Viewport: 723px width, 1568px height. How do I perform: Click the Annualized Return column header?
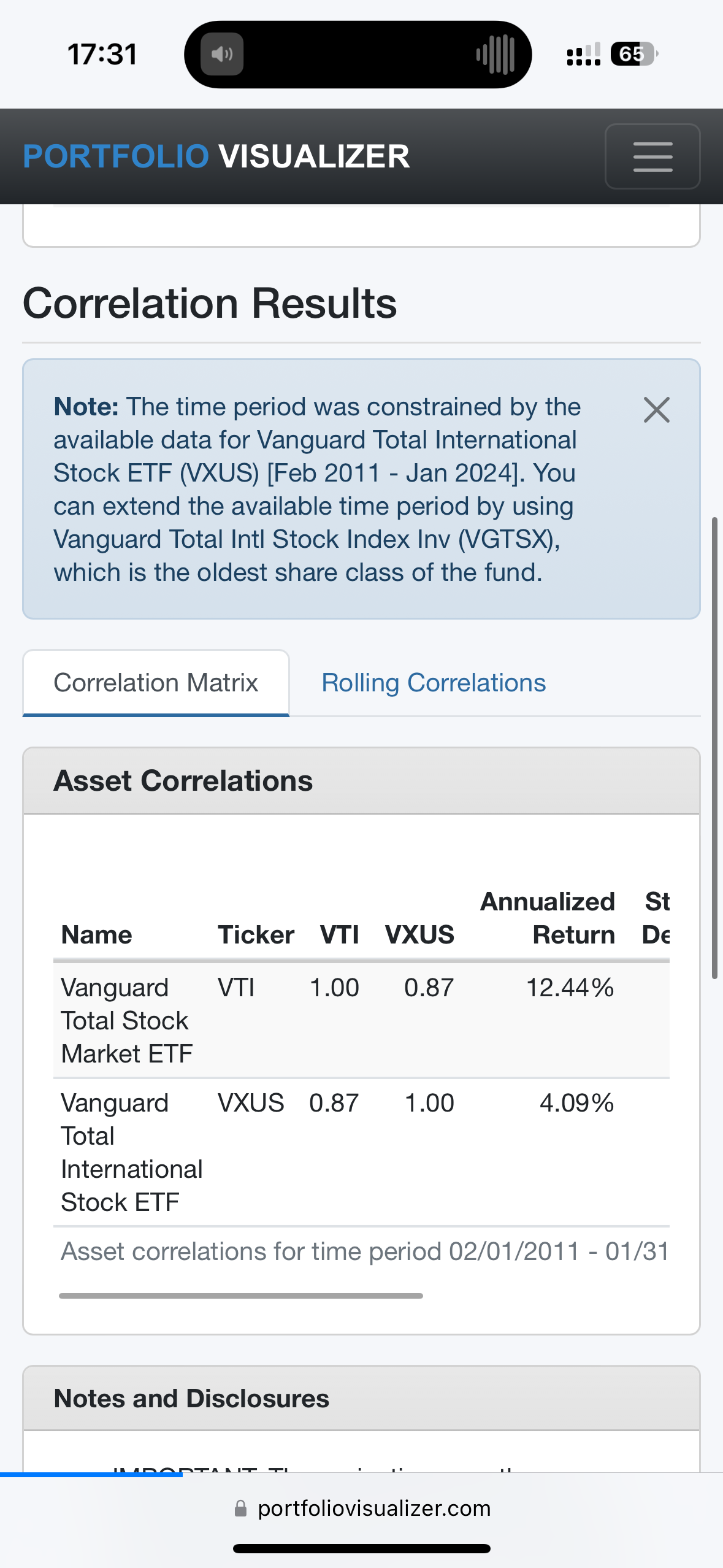coord(548,918)
